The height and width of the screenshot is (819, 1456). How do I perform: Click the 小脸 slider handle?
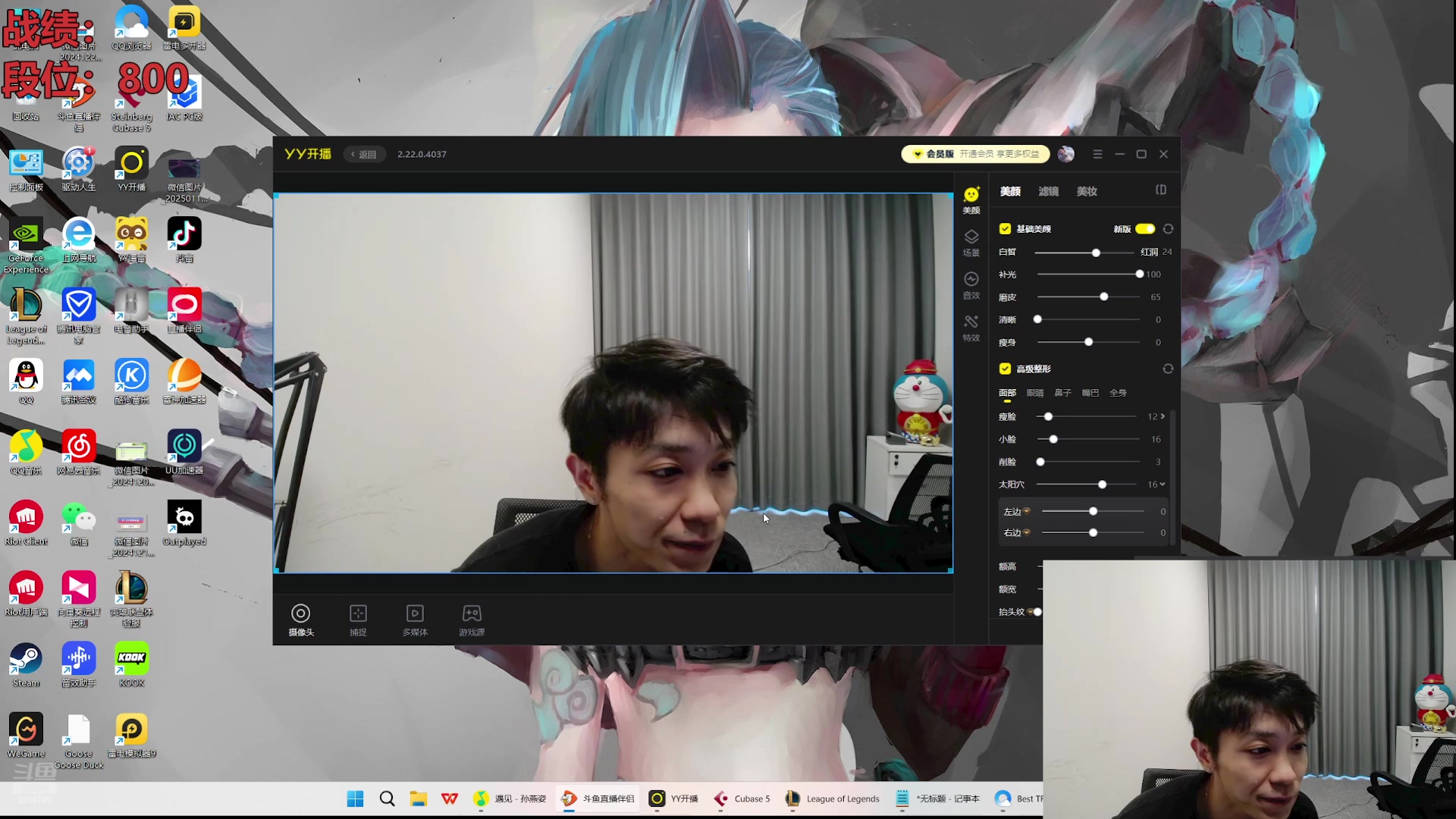coord(1053,440)
